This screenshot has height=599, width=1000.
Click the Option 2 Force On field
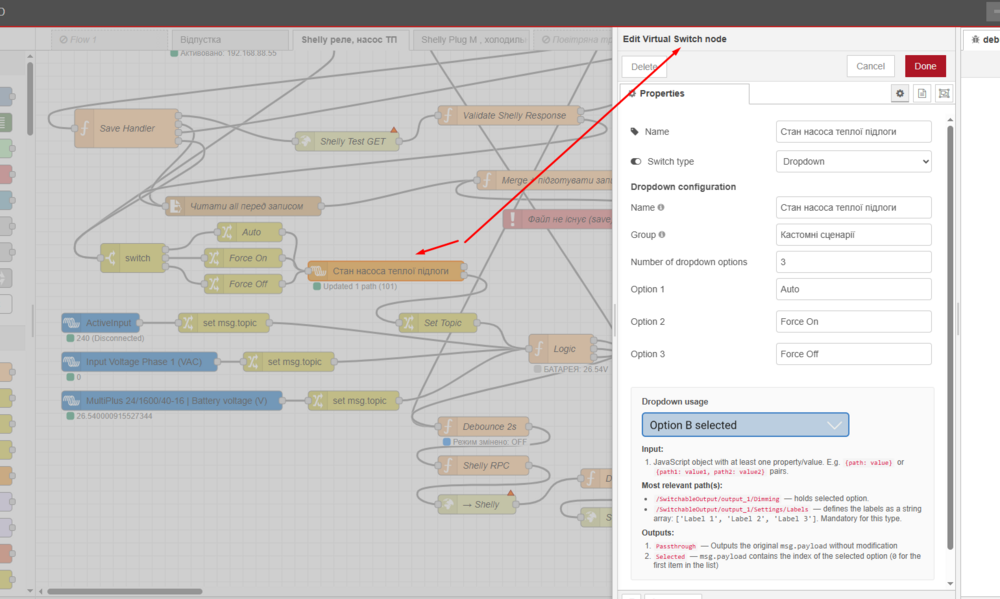(x=853, y=322)
